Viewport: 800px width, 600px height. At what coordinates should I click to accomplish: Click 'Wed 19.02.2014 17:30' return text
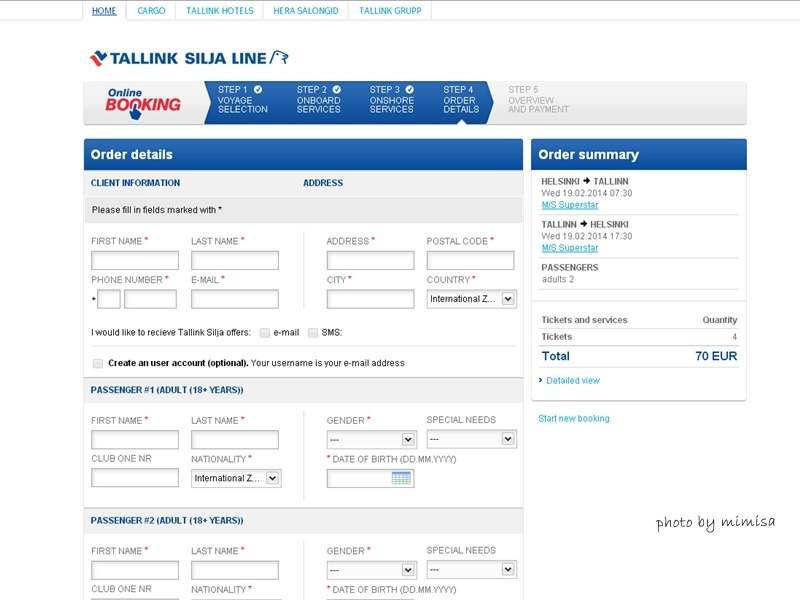(x=587, y=236)
